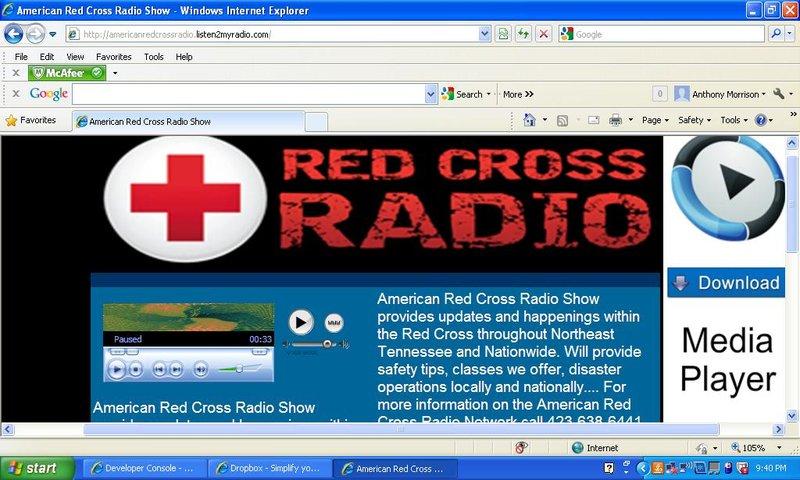The image size is (800, 480).
Task: Click the round white play button
Action: (x=301, y=322)
